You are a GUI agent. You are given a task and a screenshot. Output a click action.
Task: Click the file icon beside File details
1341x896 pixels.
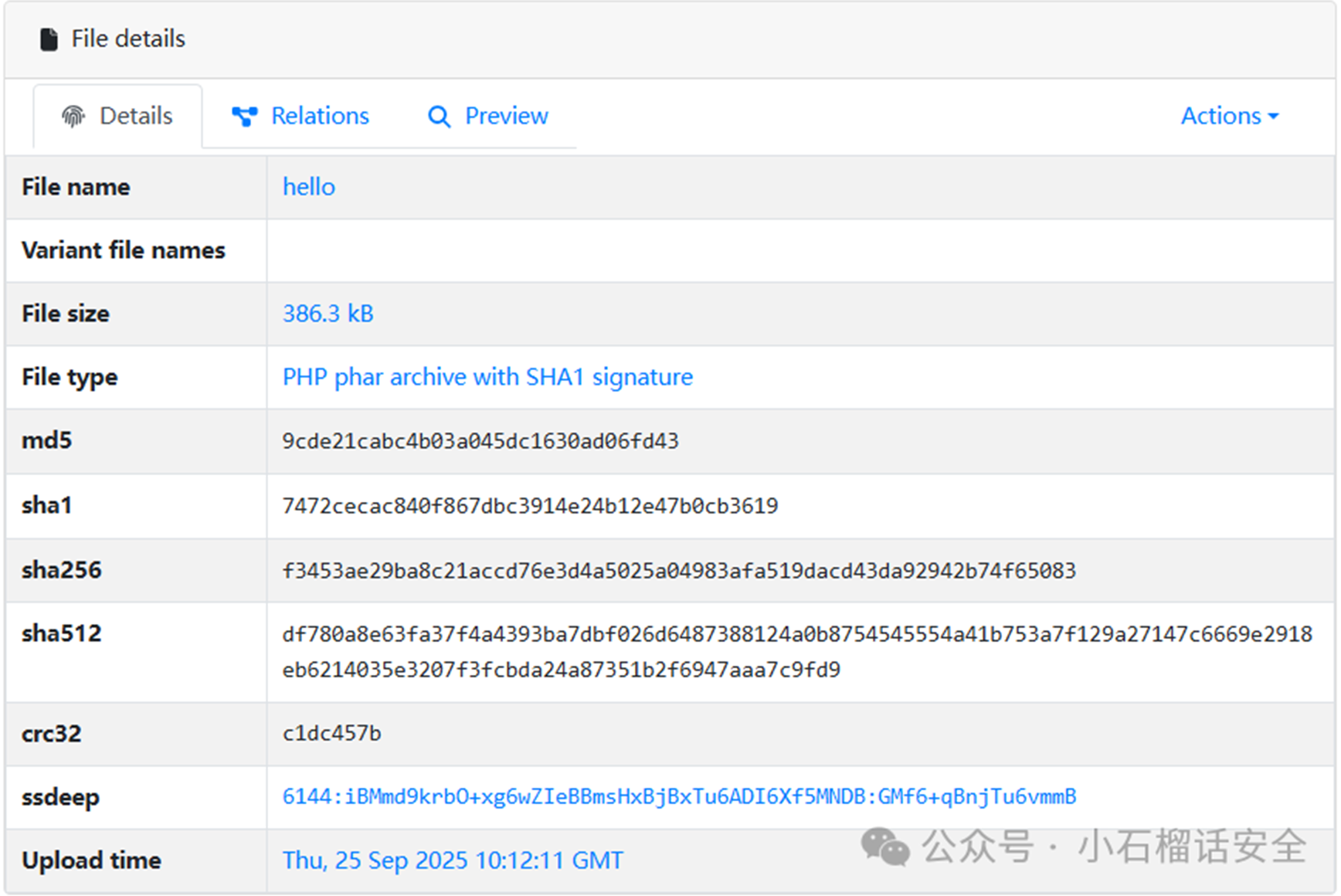(x=49, y=39)
